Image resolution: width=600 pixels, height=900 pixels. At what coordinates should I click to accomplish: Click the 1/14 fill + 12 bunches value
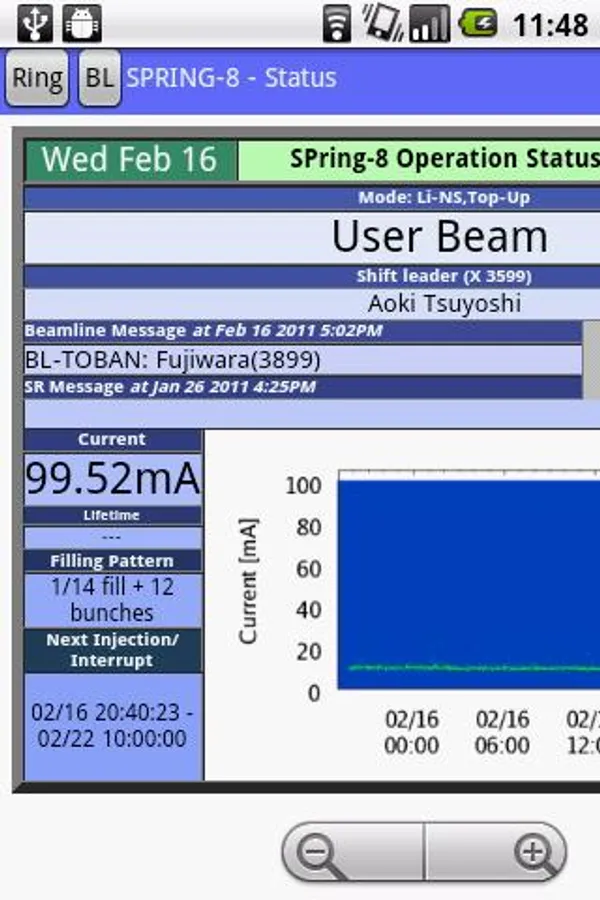(113, 600)
